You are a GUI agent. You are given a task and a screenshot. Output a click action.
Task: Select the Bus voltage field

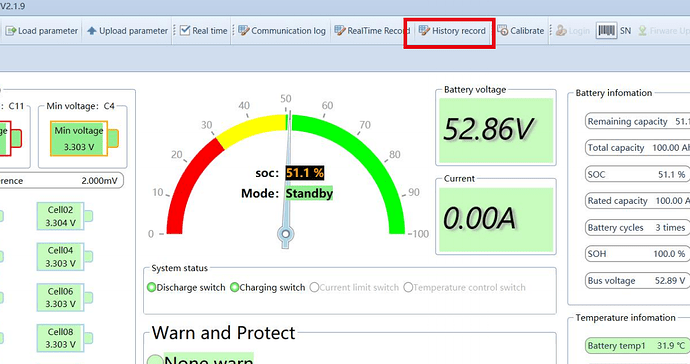637,280
